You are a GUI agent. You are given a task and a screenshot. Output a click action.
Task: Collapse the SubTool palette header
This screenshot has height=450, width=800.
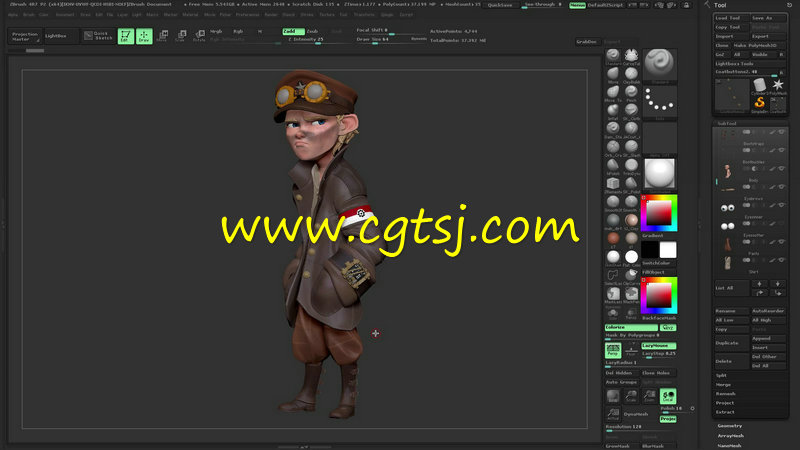pos(727,123)
